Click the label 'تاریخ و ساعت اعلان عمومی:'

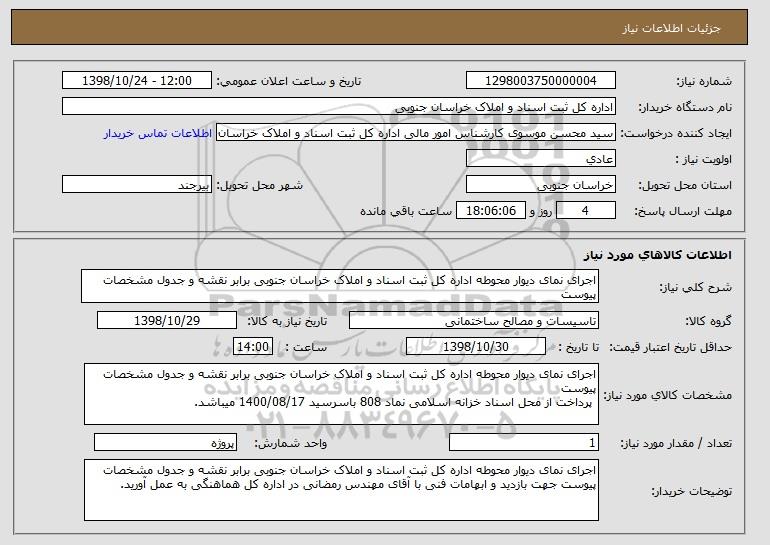289,81
